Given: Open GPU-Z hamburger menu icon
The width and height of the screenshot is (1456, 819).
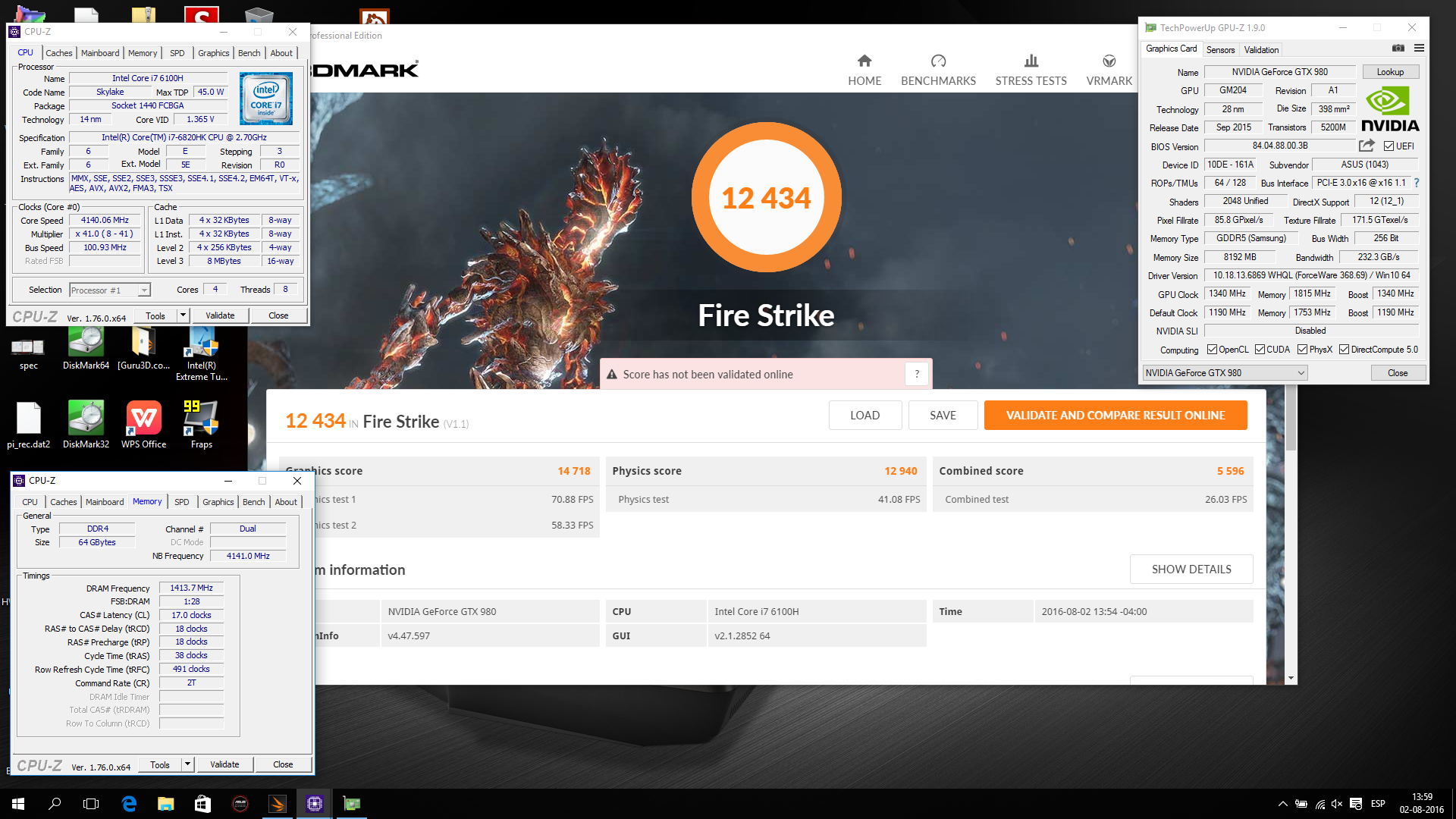Looking at the screenshot, I should (1419, 49).
